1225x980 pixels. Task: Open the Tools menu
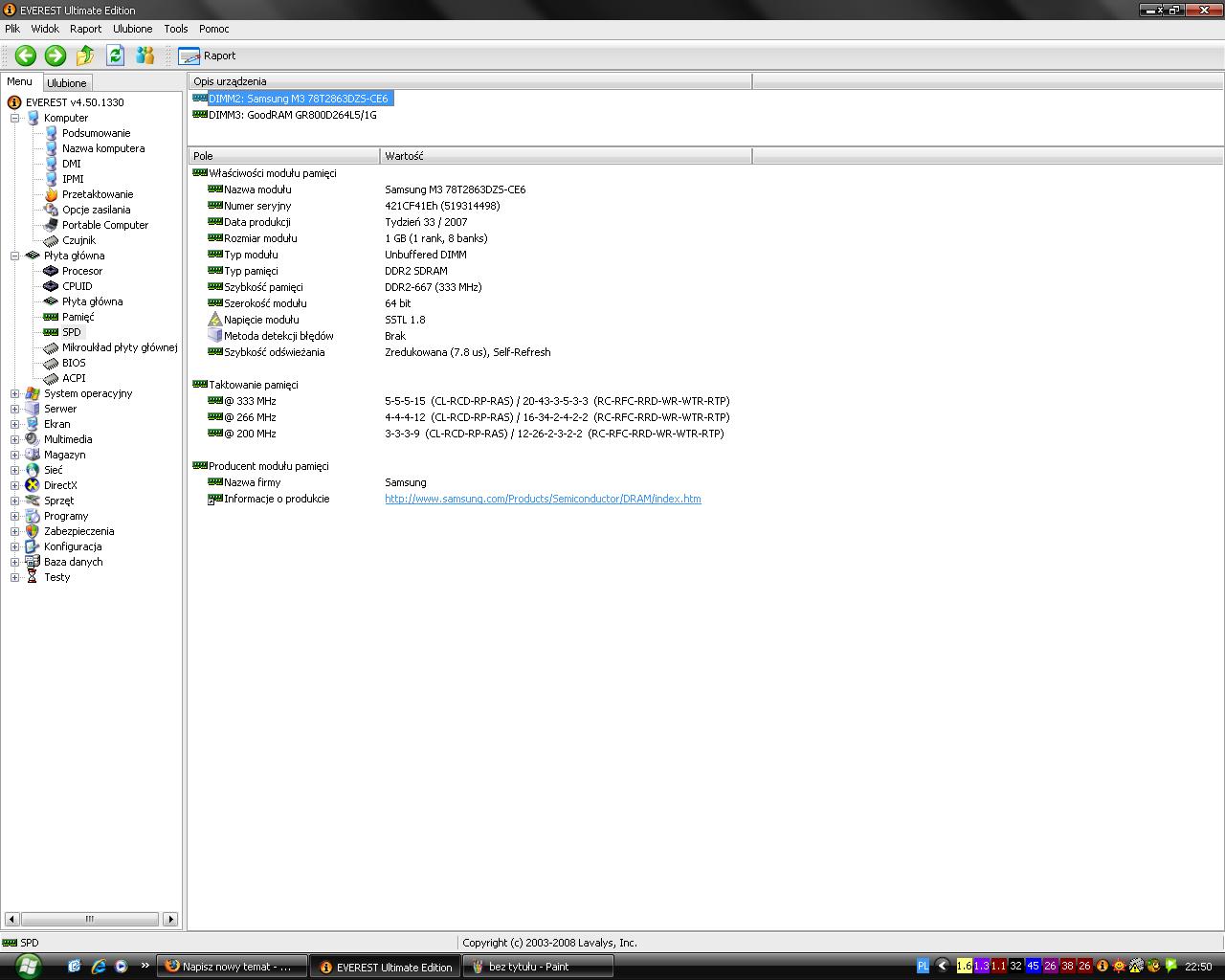(x=176, y=29)
